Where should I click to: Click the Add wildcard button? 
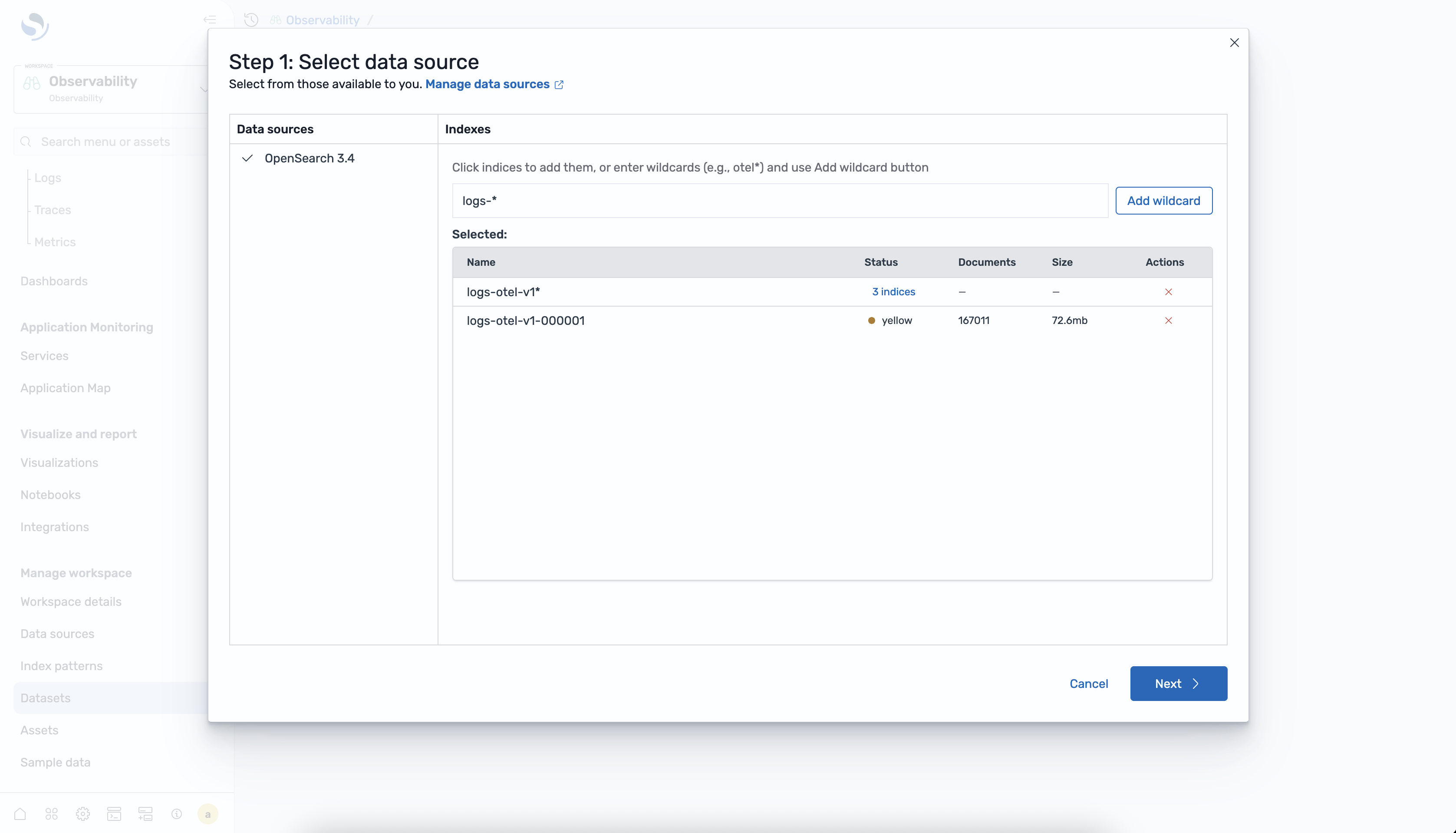[1164, 200]
